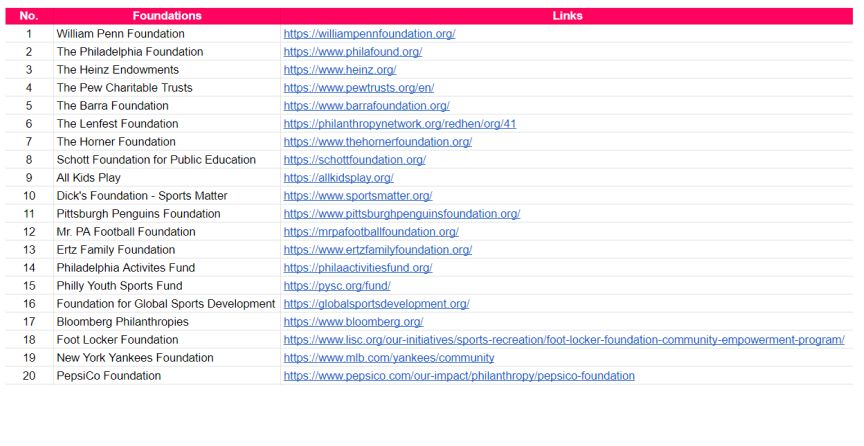
Task: Select the 'The Philadelphia Foundation' cell
Action: 167,52
